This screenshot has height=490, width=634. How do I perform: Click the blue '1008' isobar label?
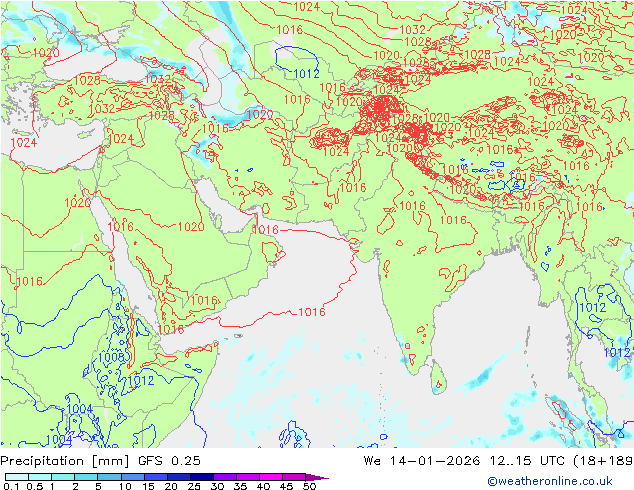pyautogui.click(x=111, y=357)
